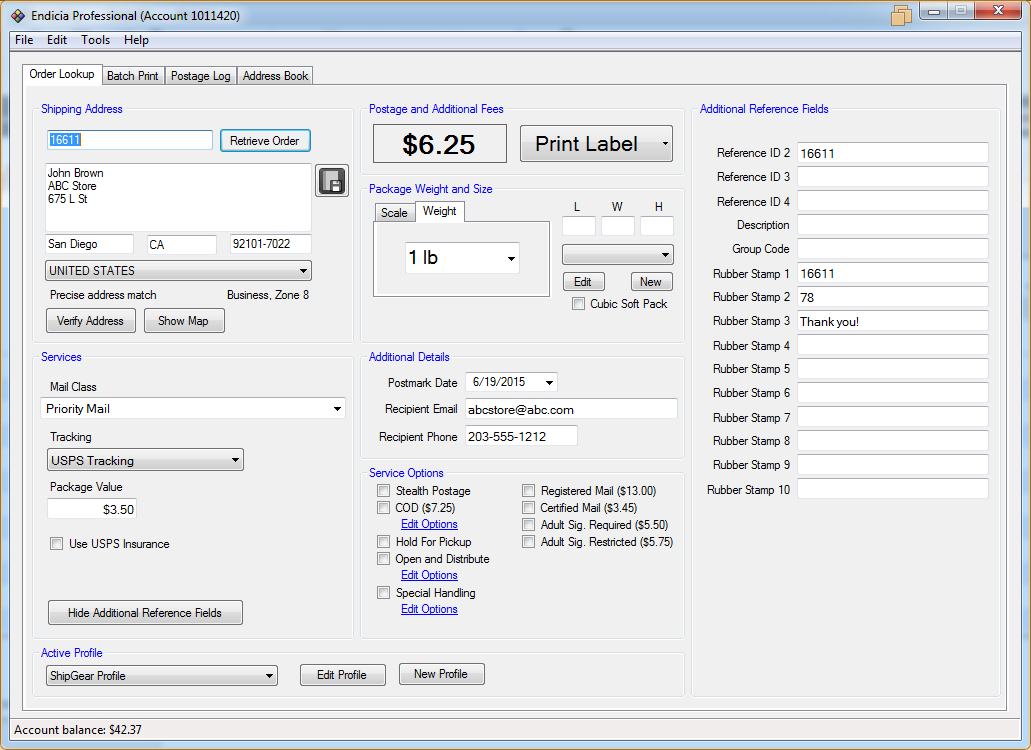Switch to the Postage Log tab
1031x750 pixels.
[x=201, y=76]
